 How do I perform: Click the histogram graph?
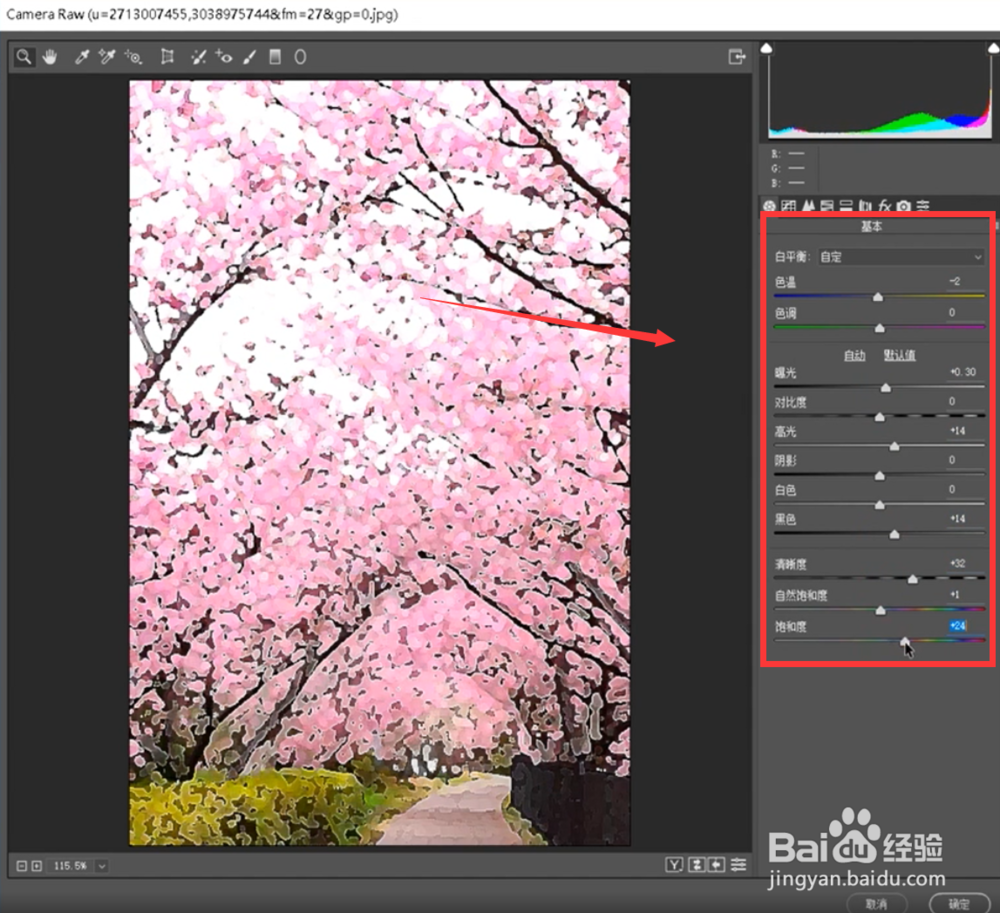pos(879,92)
